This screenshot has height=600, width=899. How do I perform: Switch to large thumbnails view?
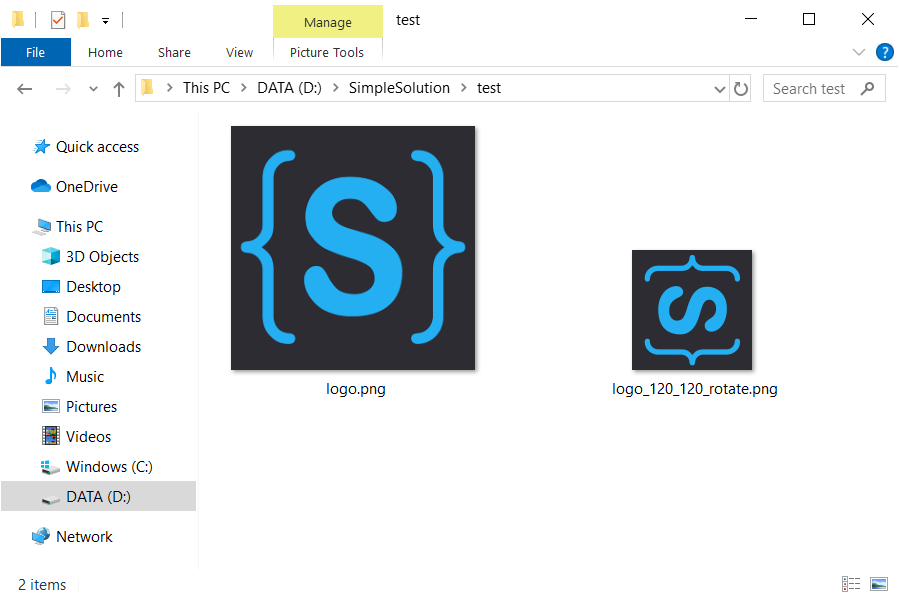[878, 583]
